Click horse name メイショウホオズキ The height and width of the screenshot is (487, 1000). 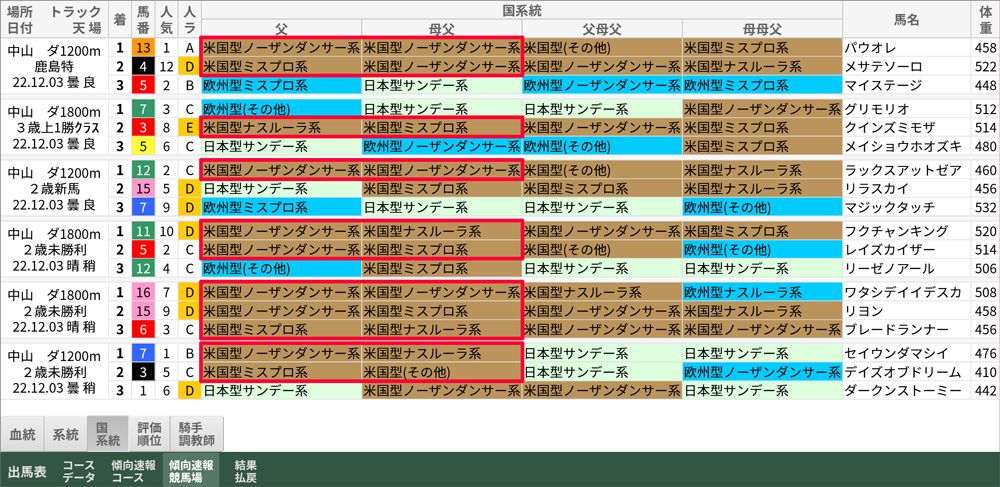click(x=902, y=146)
